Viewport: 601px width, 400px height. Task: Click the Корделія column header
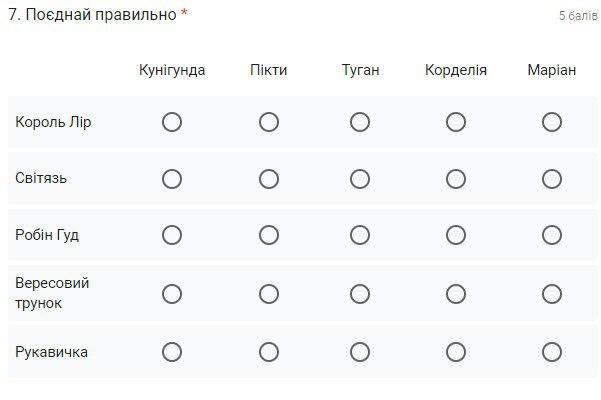(x=456, y=71)
